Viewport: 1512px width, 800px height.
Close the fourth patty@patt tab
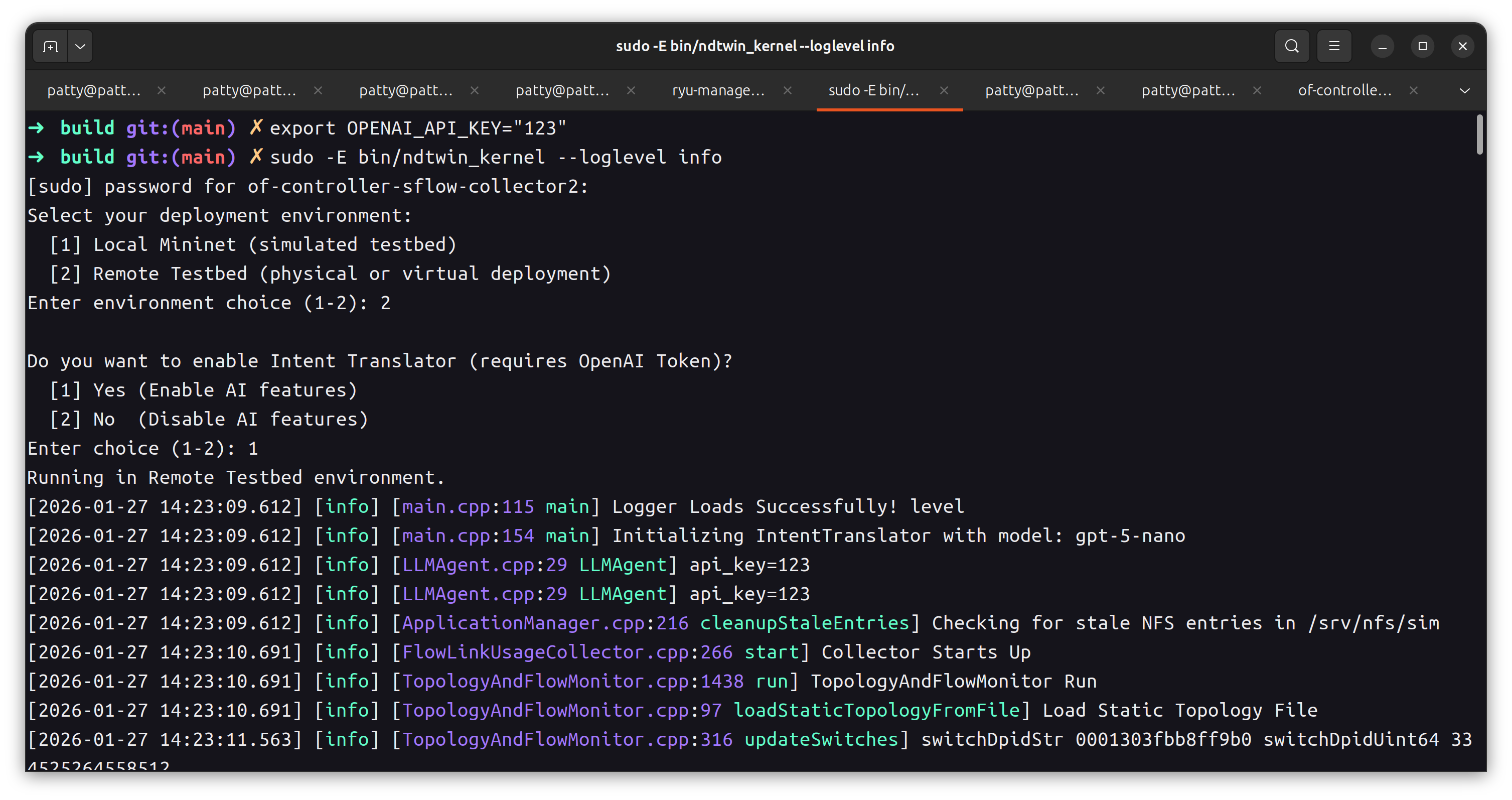tap(631, 90)
